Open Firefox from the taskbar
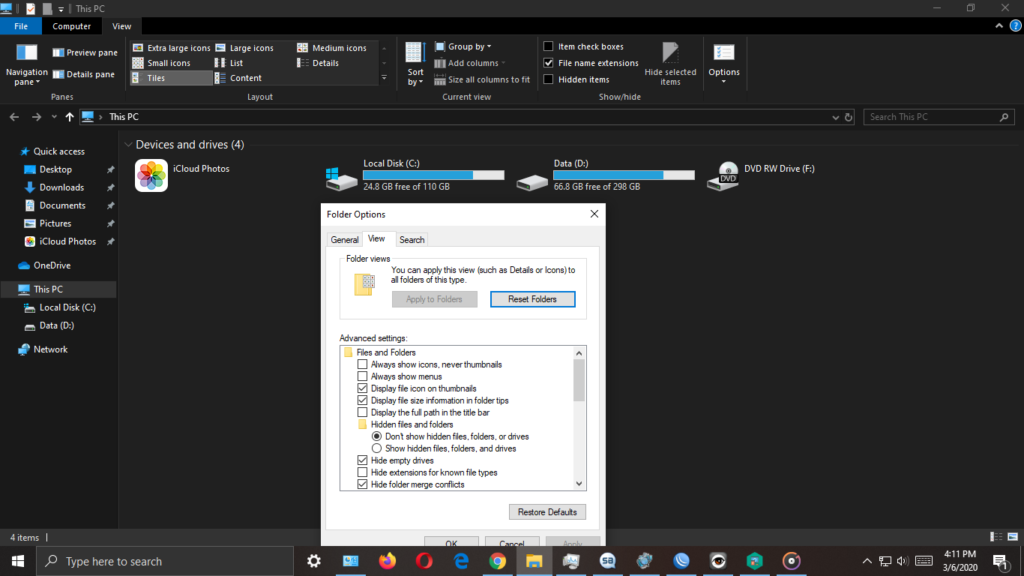 (x=387, y=561)
